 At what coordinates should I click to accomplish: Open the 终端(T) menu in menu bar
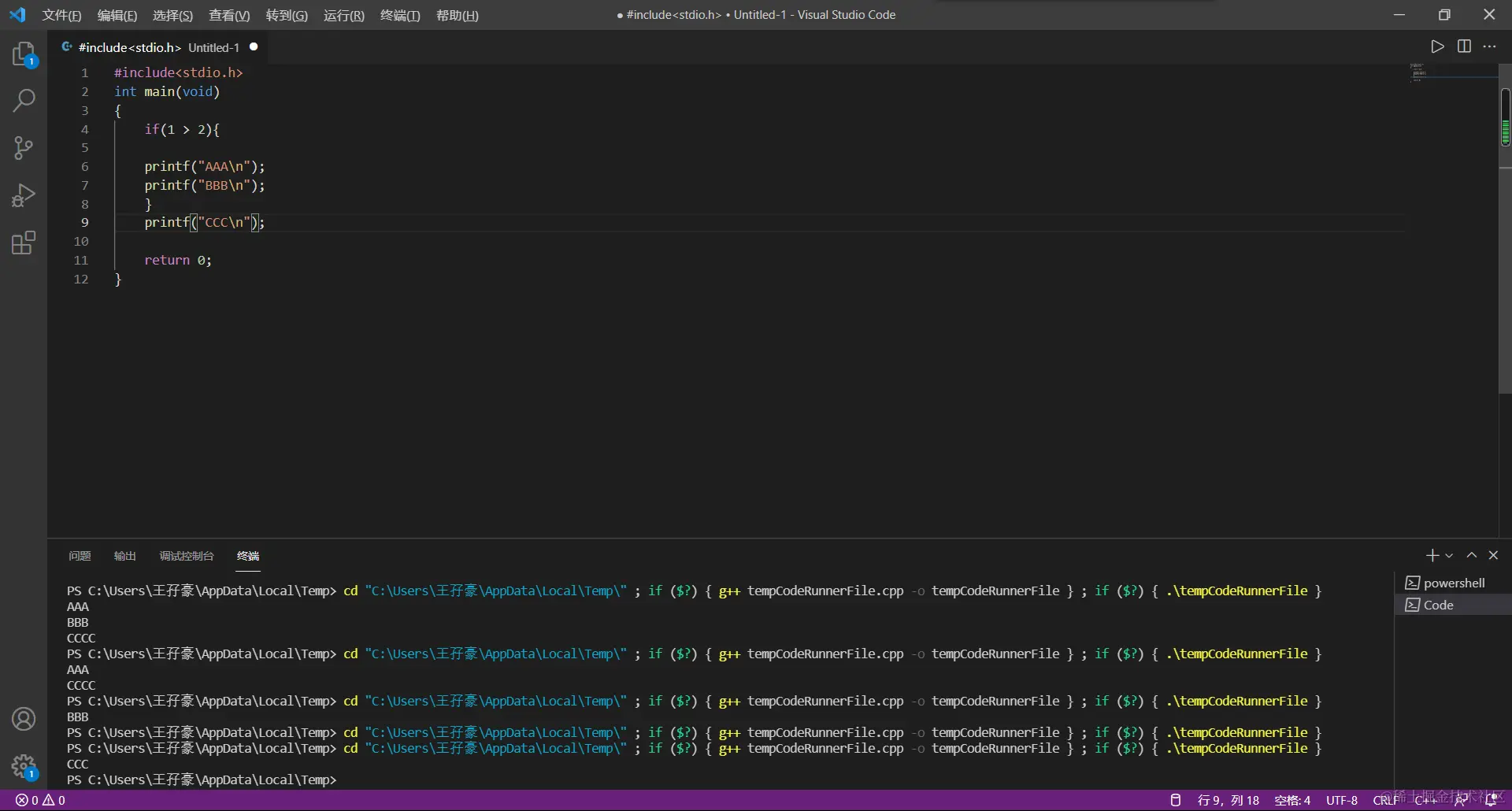[x=400, y=15]
